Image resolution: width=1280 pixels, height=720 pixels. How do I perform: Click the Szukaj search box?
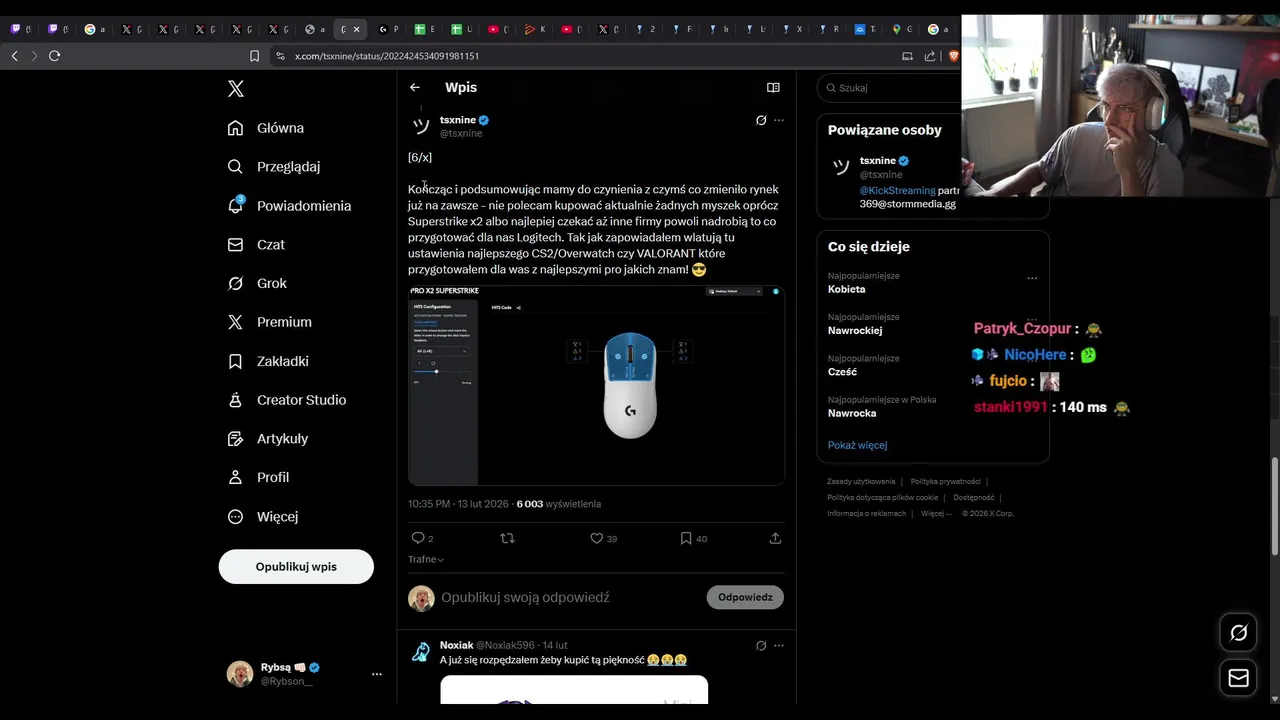890,88
